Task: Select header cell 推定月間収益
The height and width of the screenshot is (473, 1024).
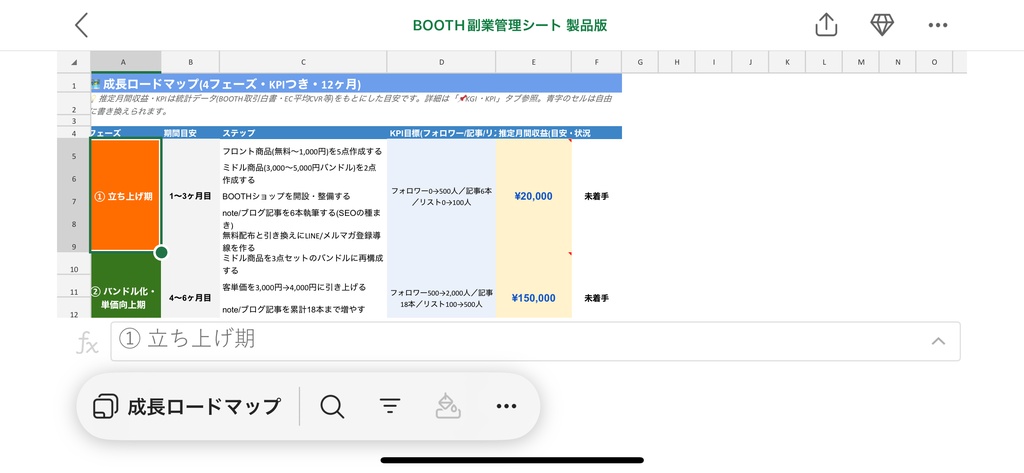Action: [534, 133]
